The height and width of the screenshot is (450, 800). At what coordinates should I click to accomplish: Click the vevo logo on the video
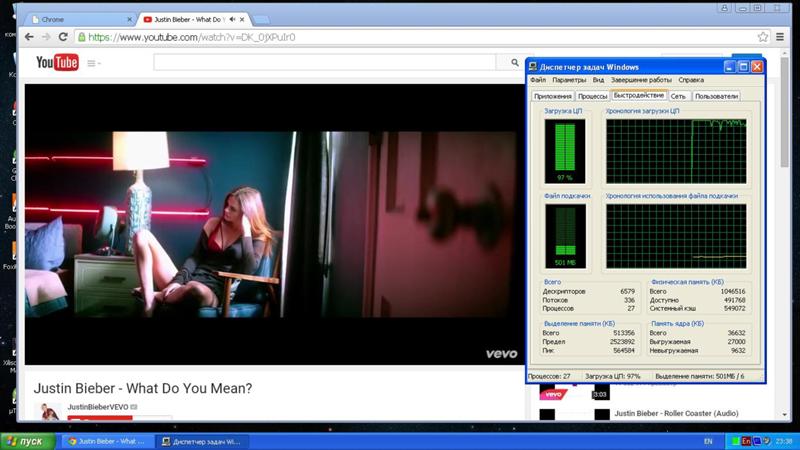[x=501, y=354]
